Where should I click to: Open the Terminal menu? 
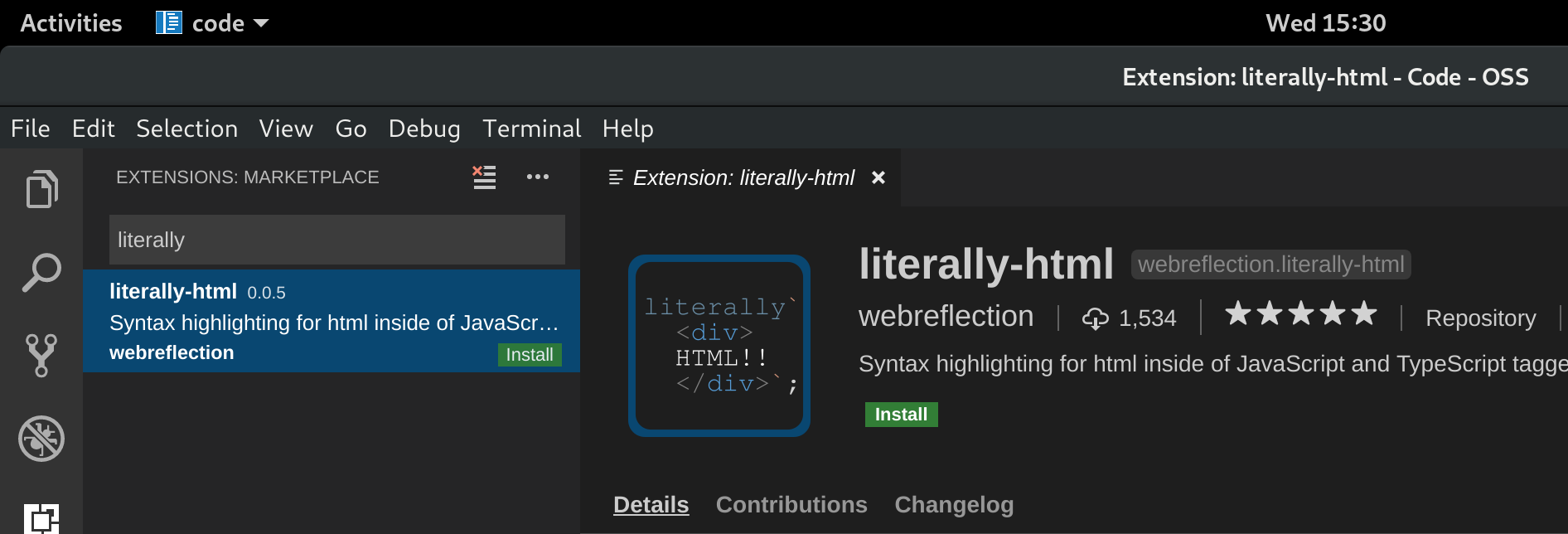(532, 129)
